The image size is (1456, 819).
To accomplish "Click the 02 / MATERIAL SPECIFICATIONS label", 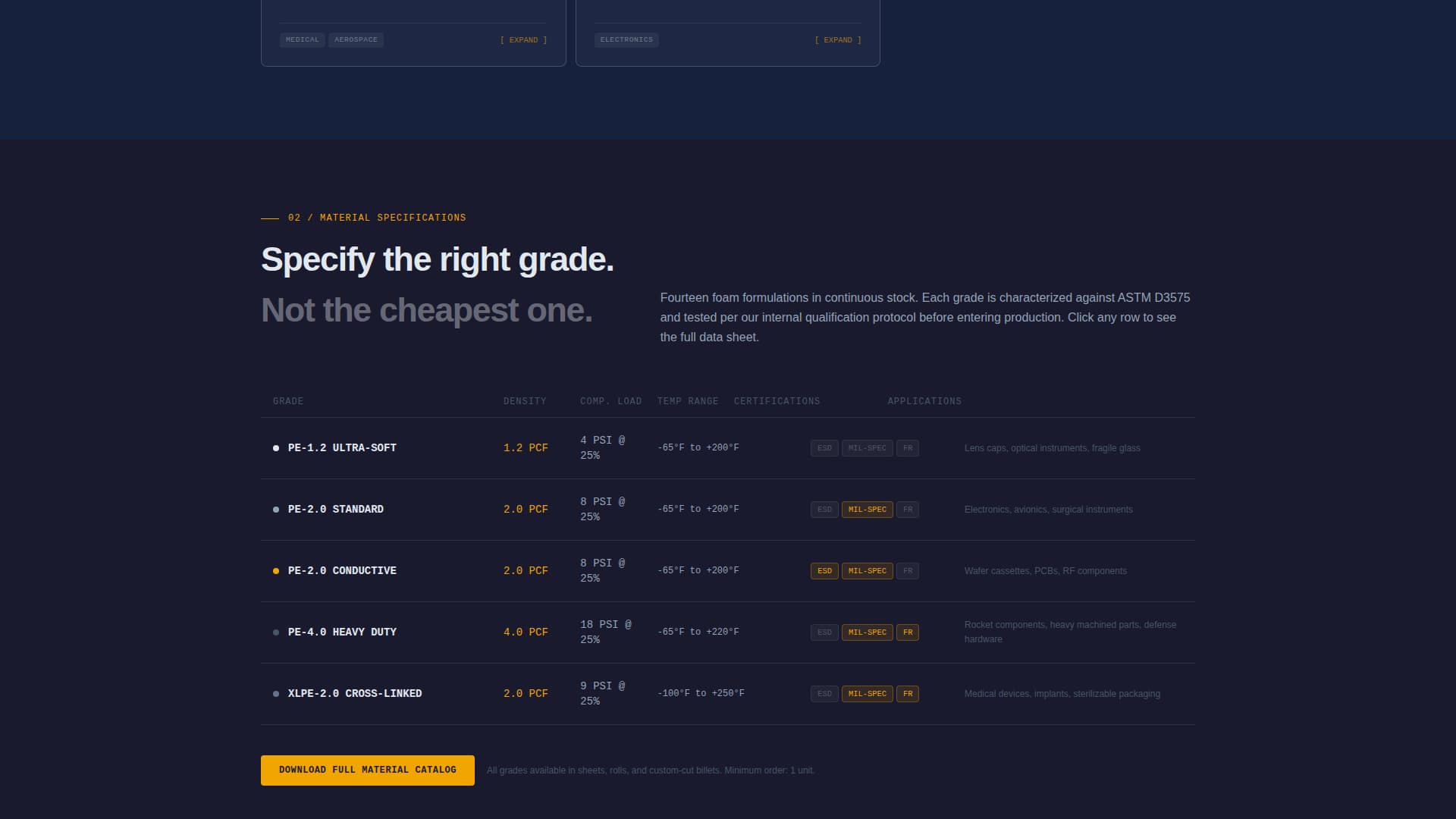I will [376, 218].
